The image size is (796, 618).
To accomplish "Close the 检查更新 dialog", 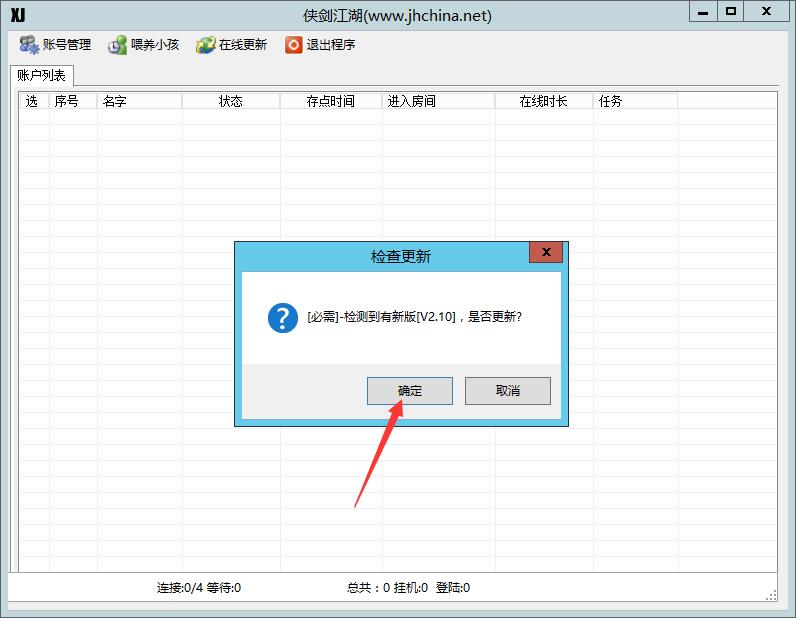I will pyautogui.click(x=546, y=252).
